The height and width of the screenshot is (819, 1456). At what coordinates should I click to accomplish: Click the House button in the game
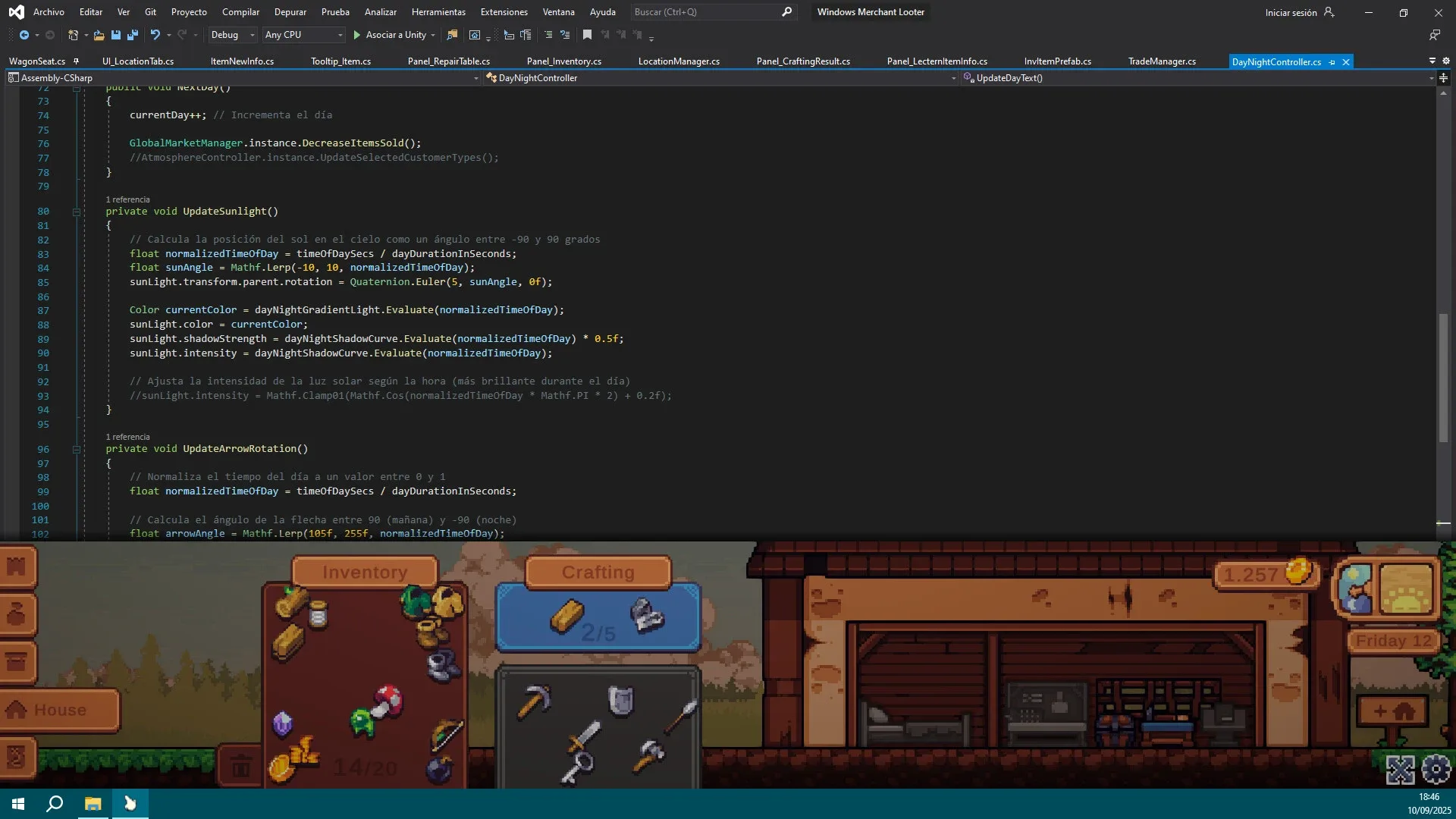tap(59, 711)
